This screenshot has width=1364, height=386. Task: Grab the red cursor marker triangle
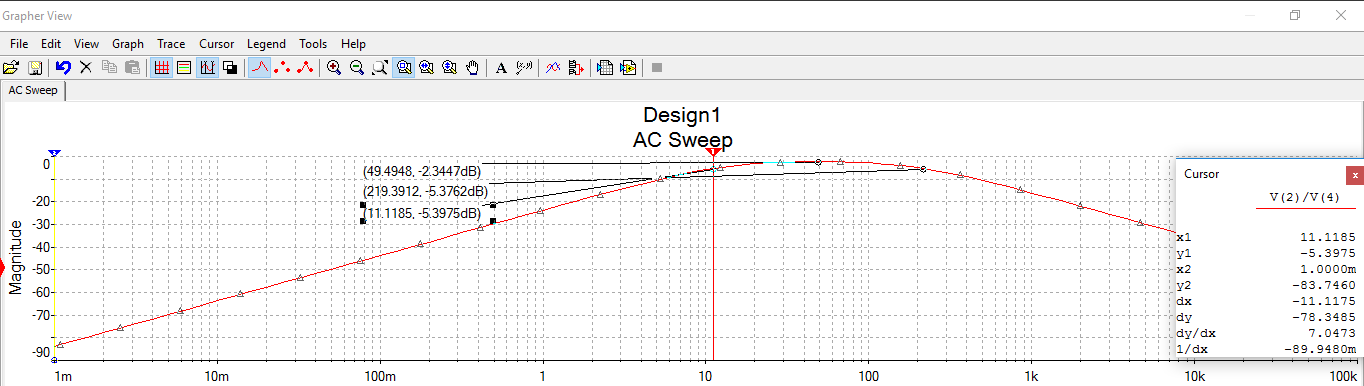(x=713, y=151)
